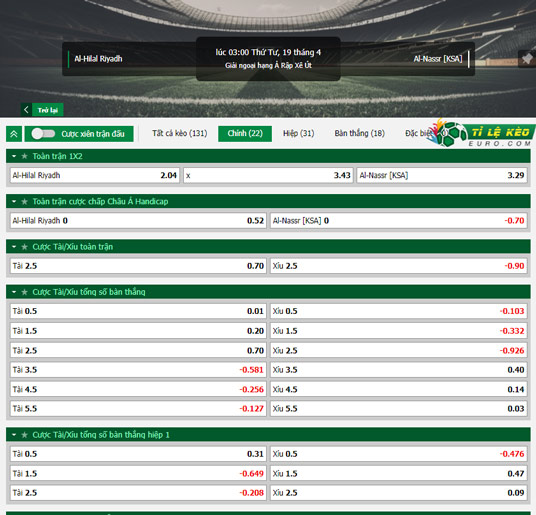Collapse the Tài/Xỉu tổng số bàn thắng section
This screenshot has height=515, width=536.
[14, 292]
